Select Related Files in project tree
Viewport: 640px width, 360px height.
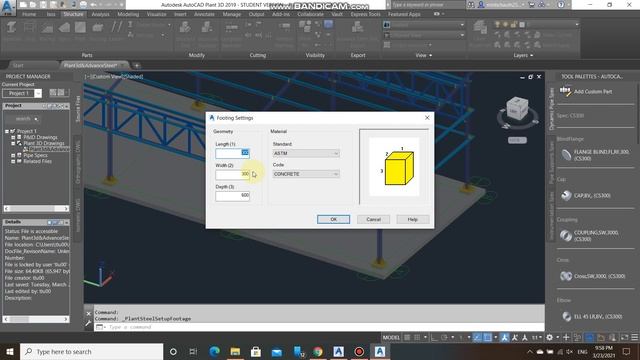[37, 161]
